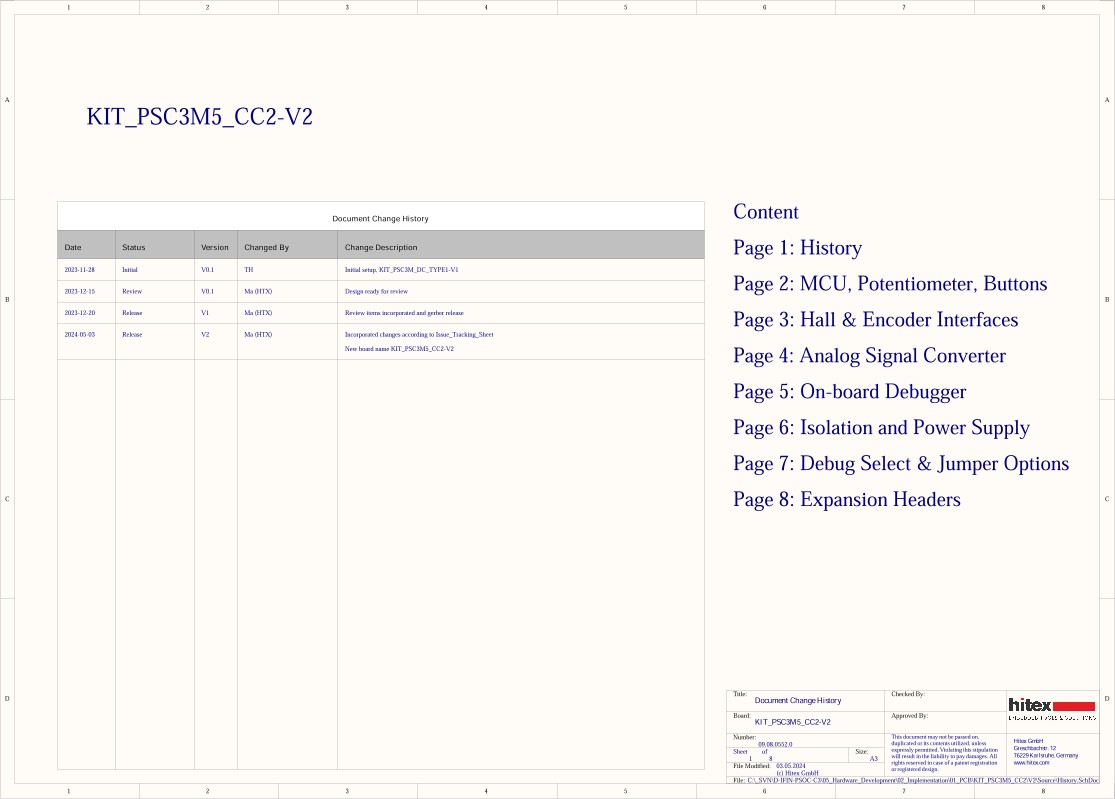Click the 'Design ready for review' description
1115x799 pixels.
click(376, 292)
